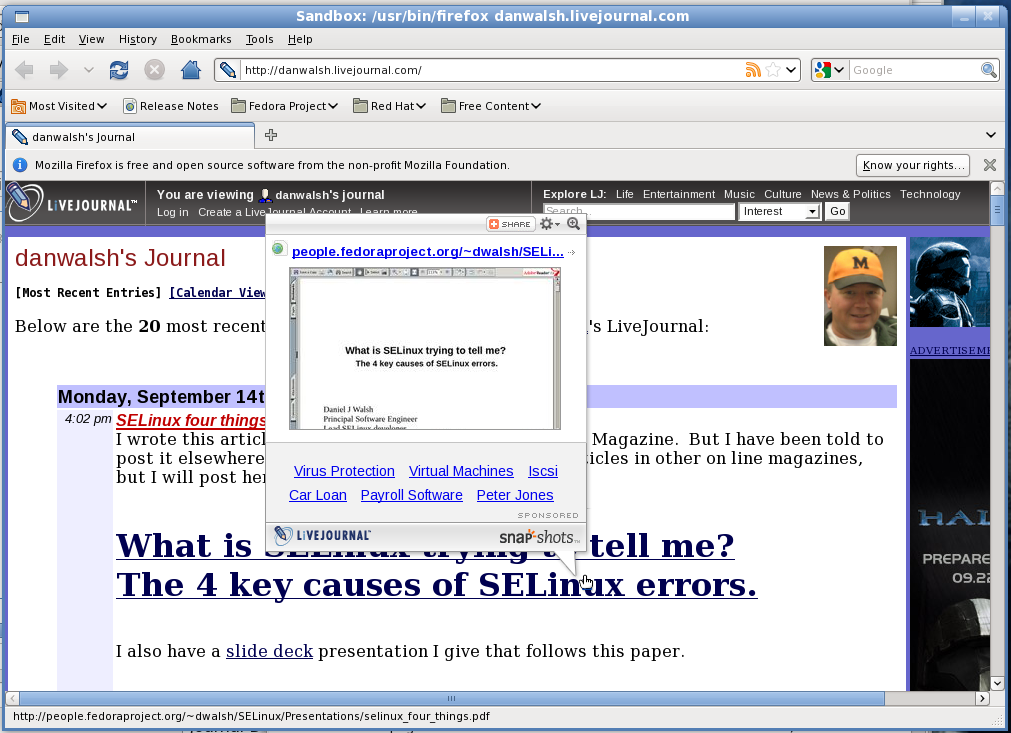The image size is (1011, 733).
Task: Reload the current page
Action: (119, 70)
